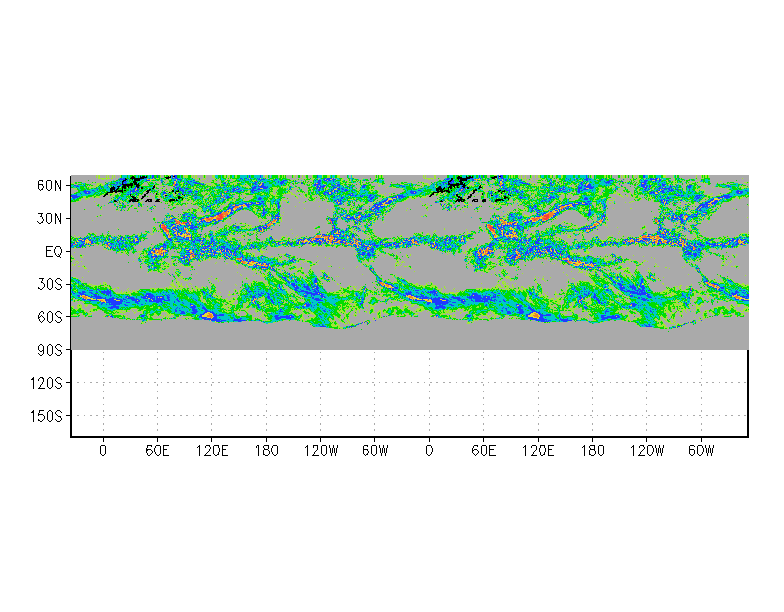Select the rightmost 60E longitude label
This screenshot has height=612, width=784.
tap(483, 452)
